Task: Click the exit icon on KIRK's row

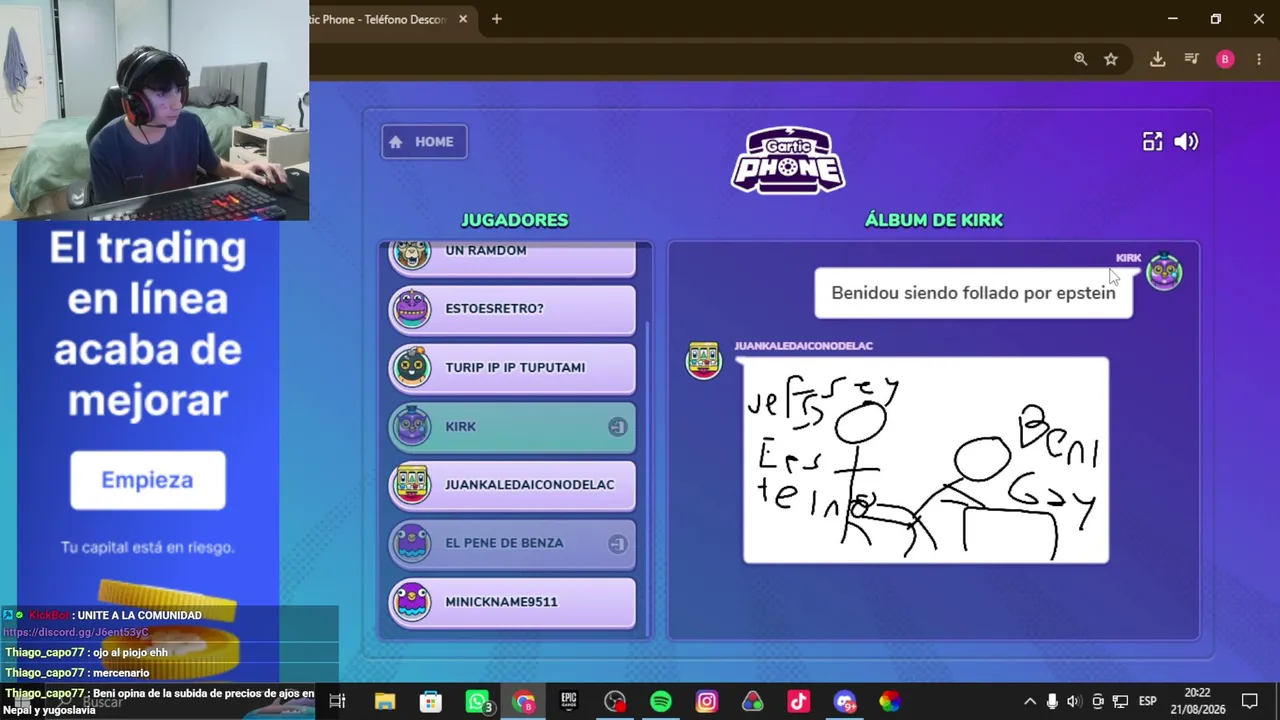Action: point(617,427)
